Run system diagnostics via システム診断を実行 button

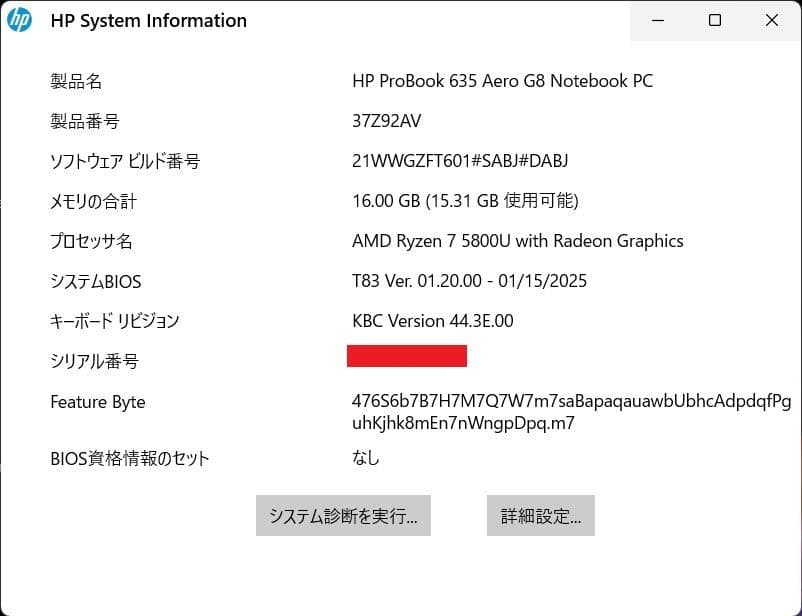[343, 515]
